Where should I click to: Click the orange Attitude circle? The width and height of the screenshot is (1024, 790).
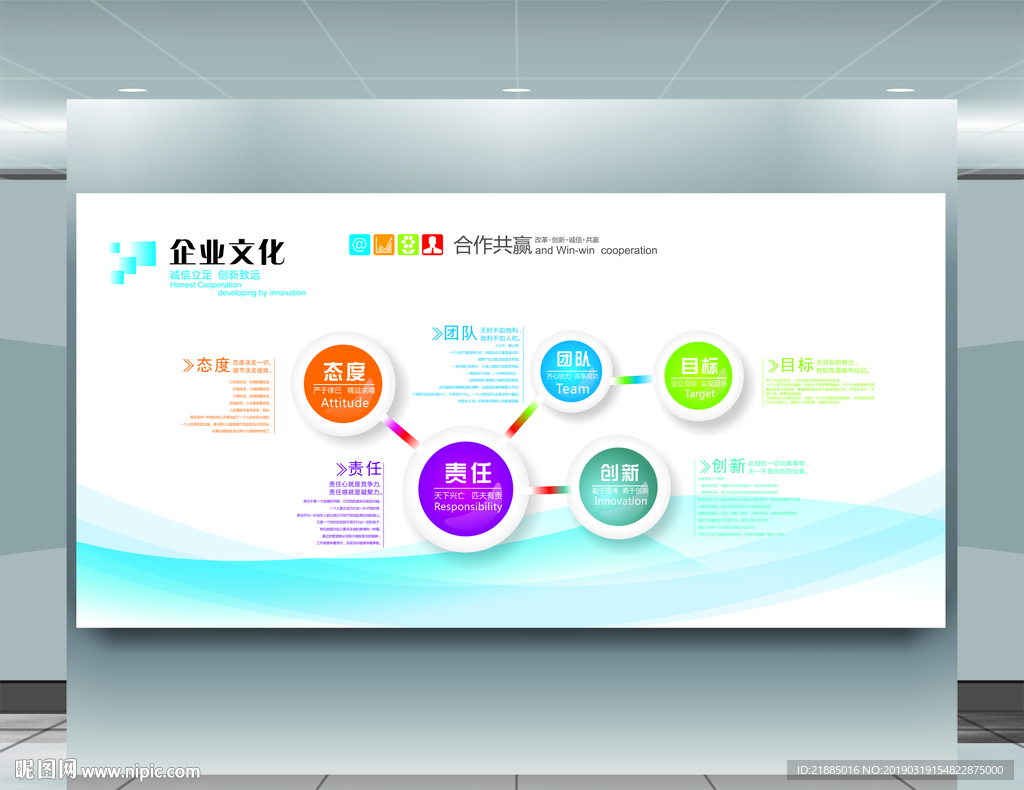tap(344, 384)
